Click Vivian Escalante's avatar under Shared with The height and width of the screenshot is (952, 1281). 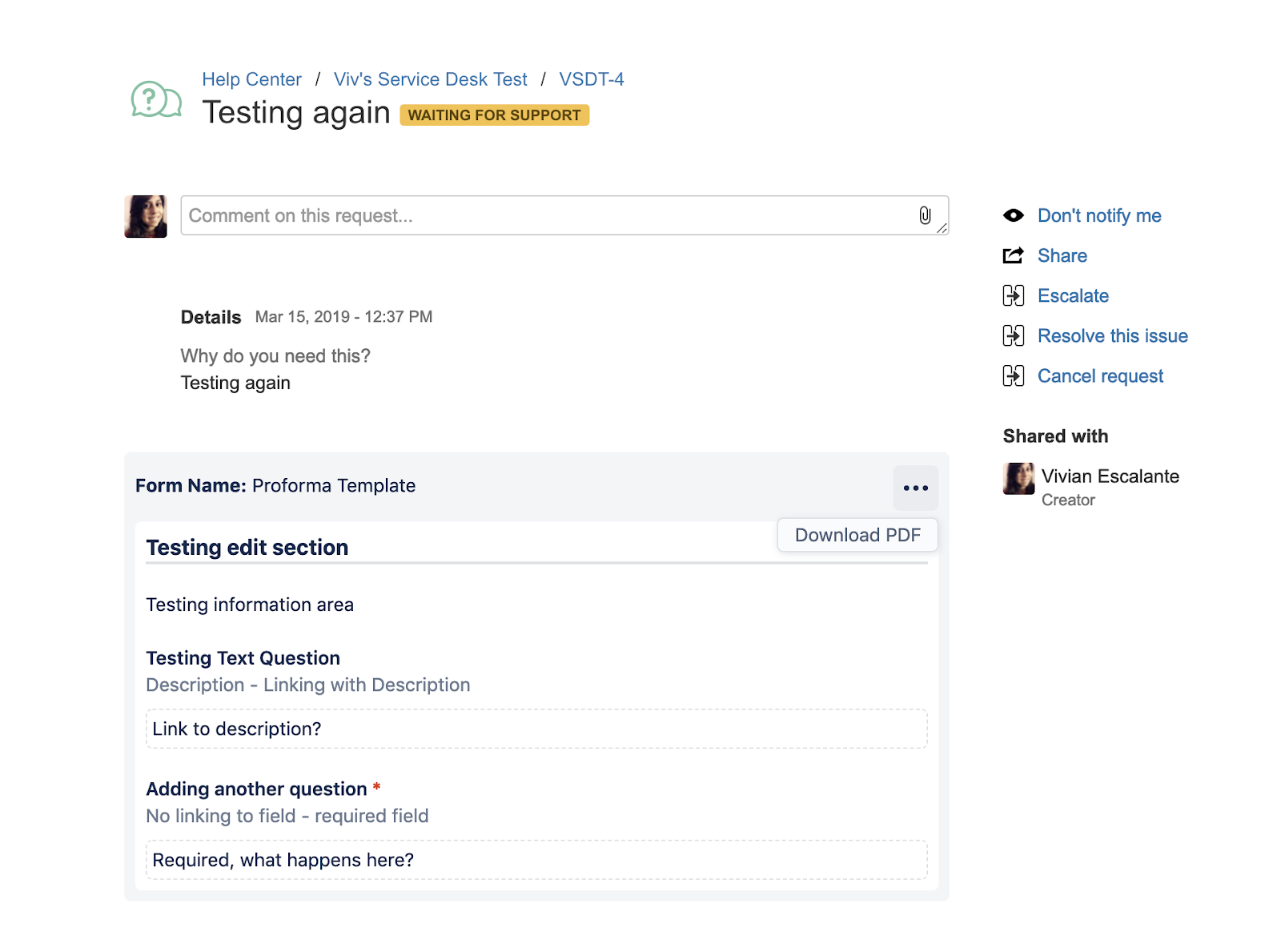click(x=1018, y=479)
